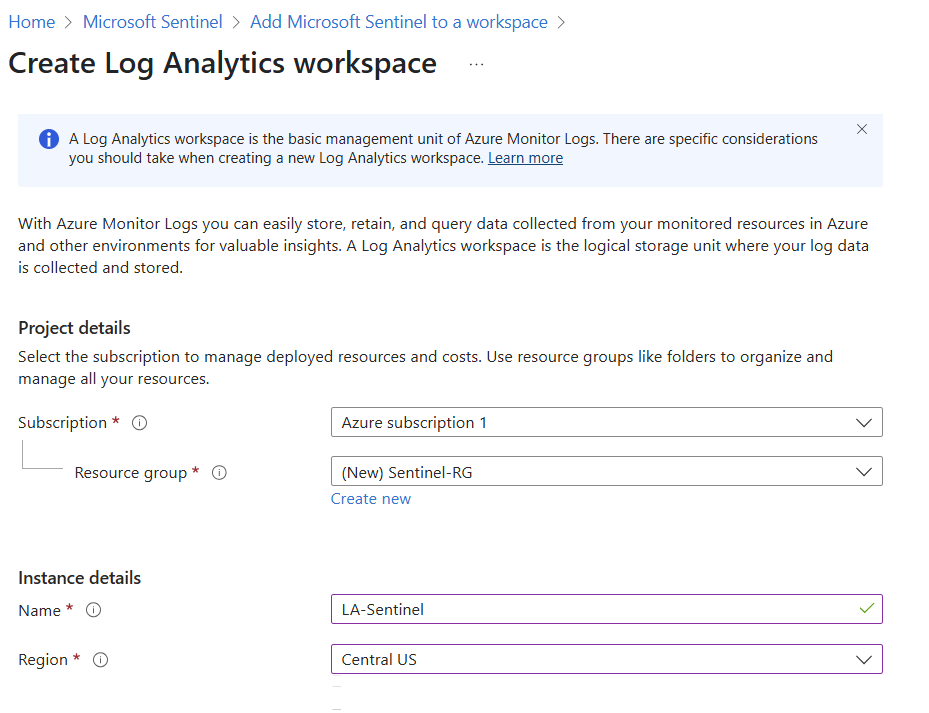Open the Region dropdown
Viewport: 929px width, 713px height.
point(607,660)
